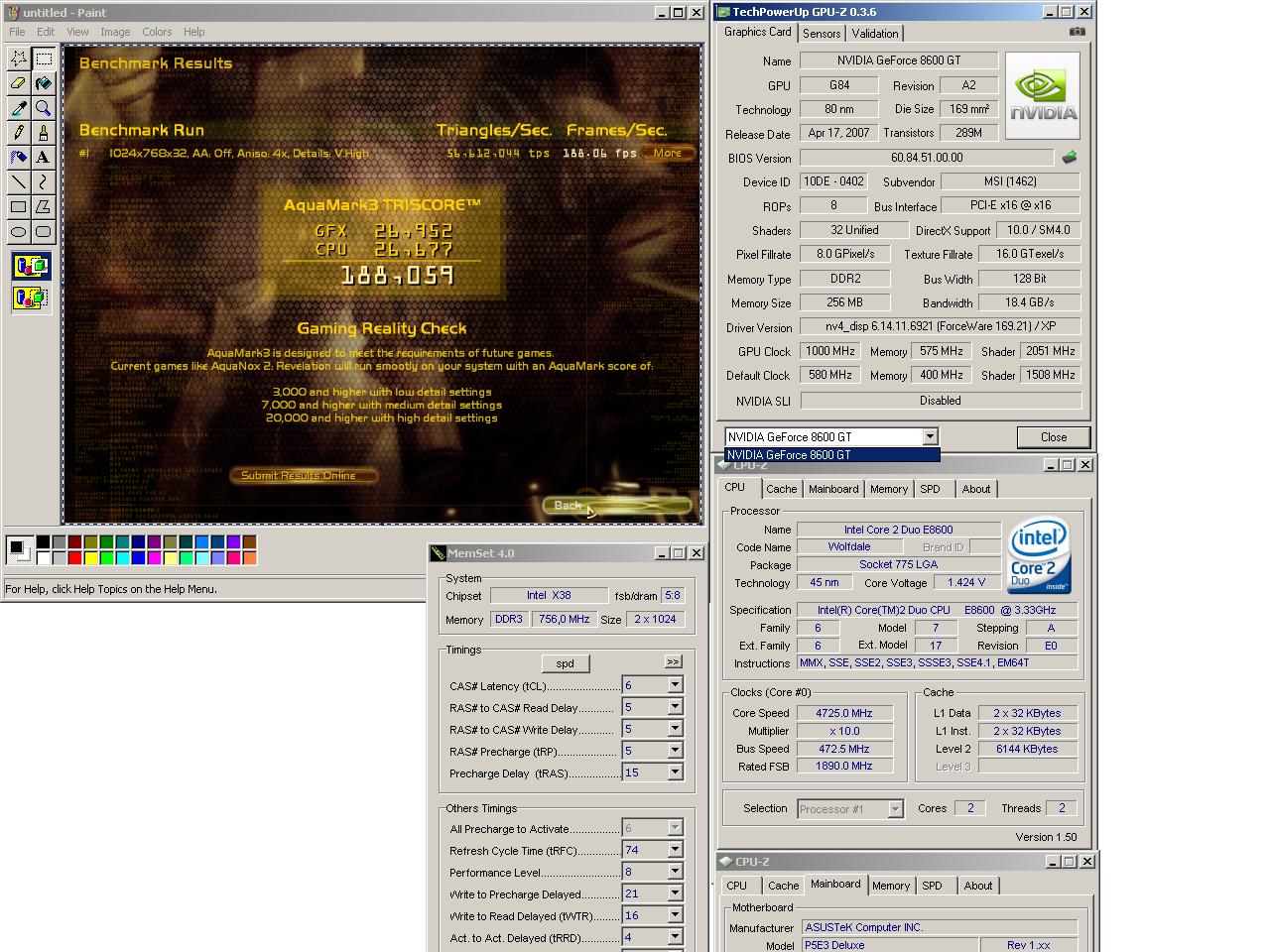Open the RAS# to CAS# Read Delay dropdown
This screenshot has width=1270, height=952.
[675, 707]
